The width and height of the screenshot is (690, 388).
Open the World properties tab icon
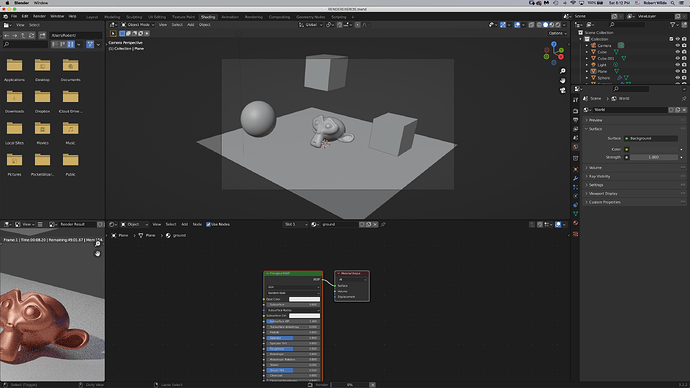click(x=576, y=147)
